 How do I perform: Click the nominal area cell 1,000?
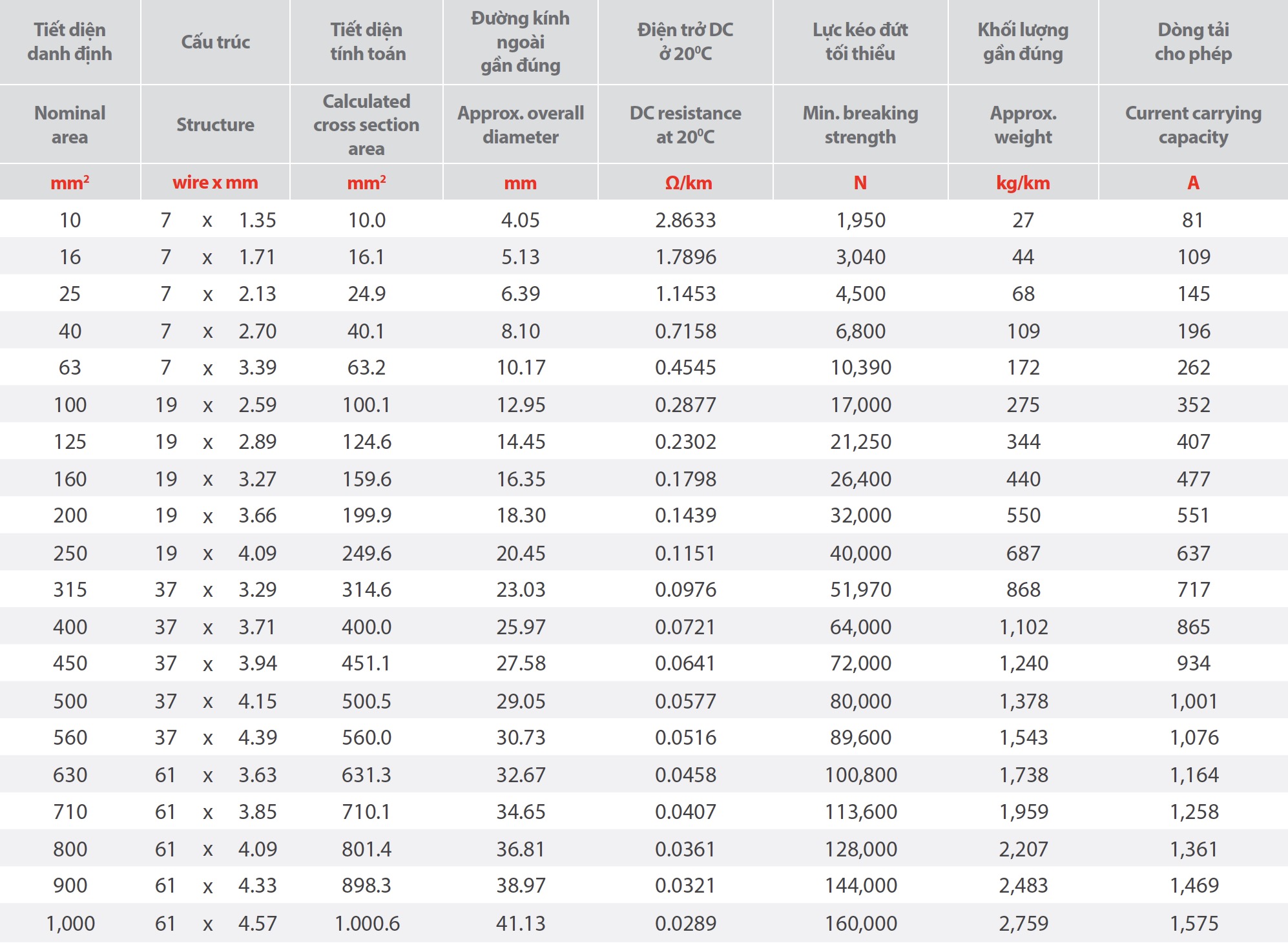(x=70, y=923)
